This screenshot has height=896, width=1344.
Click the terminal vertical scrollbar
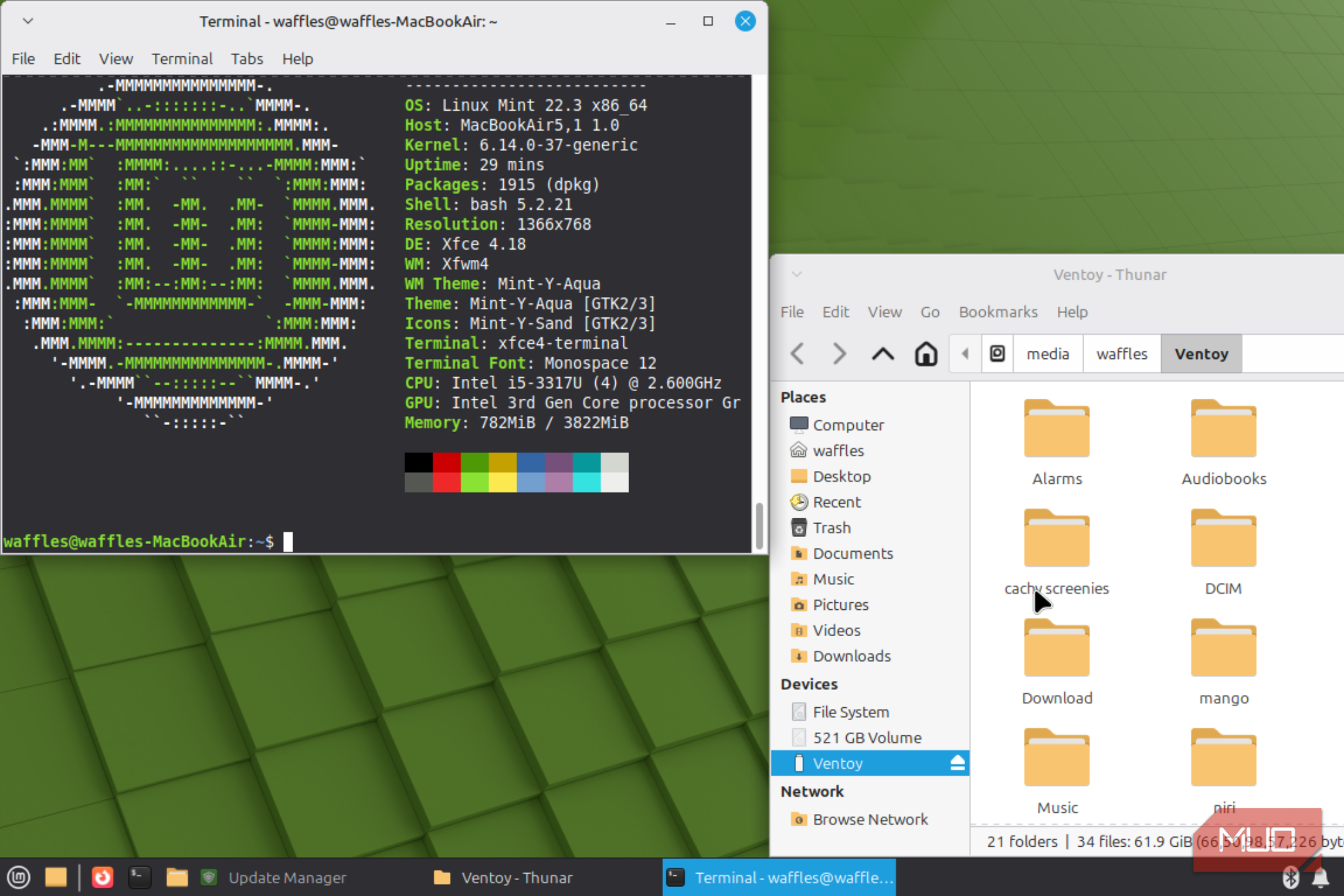pos(759,525)
